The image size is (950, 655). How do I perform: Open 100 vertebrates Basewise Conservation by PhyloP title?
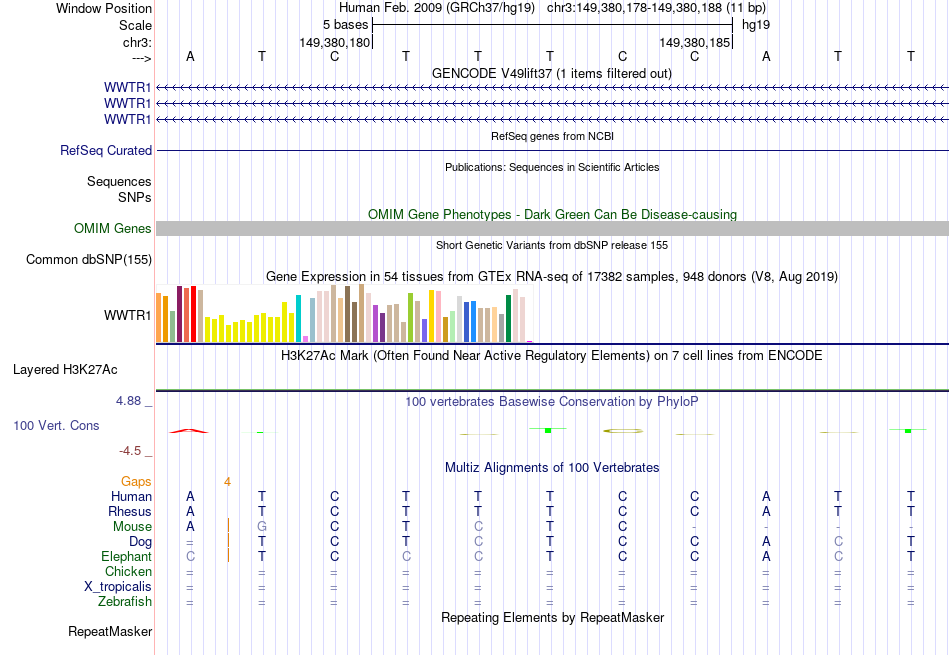tap(551, 402)
